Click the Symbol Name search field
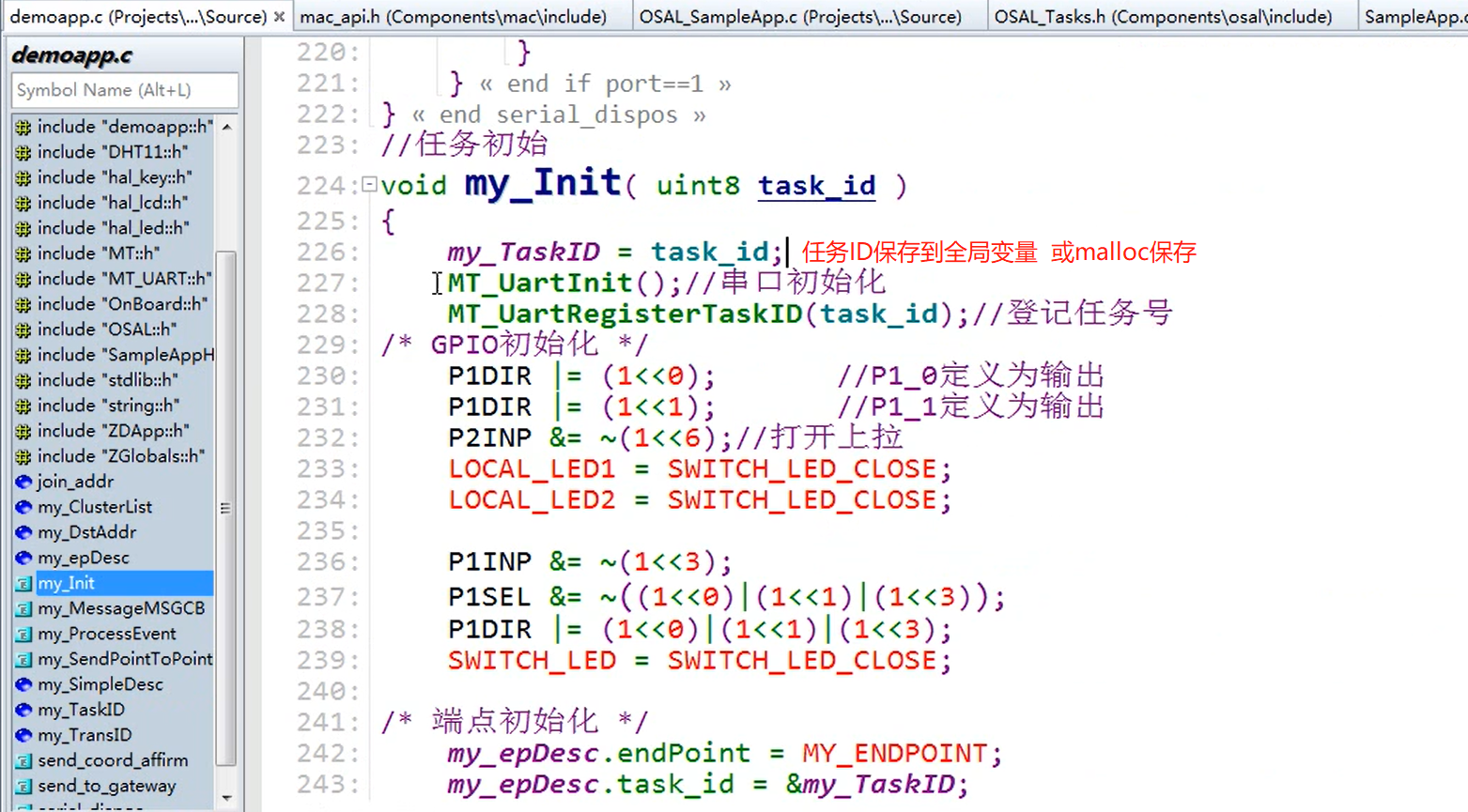 [x=125, y=90]
